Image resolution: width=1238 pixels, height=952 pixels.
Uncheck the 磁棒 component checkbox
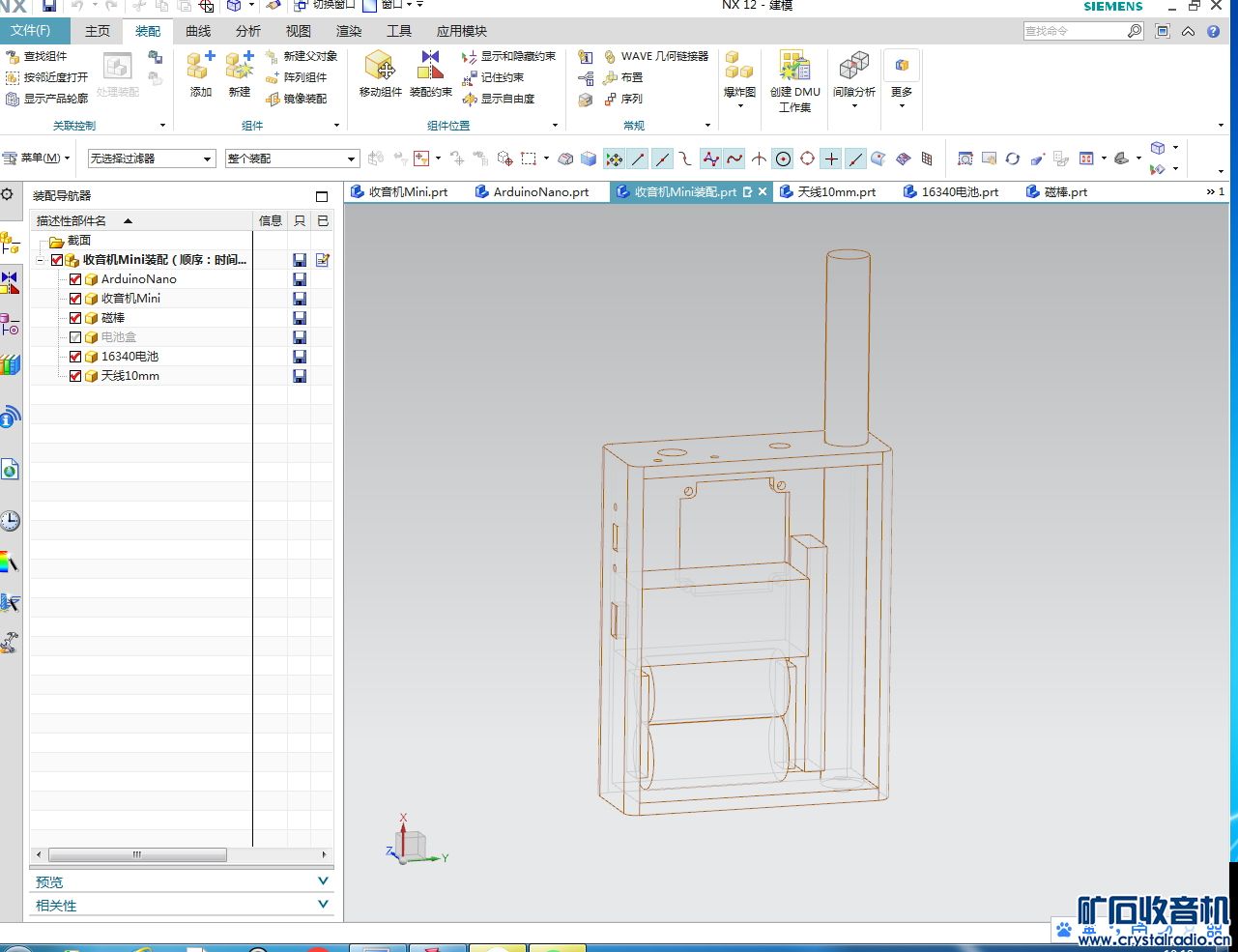coord(75,318)
